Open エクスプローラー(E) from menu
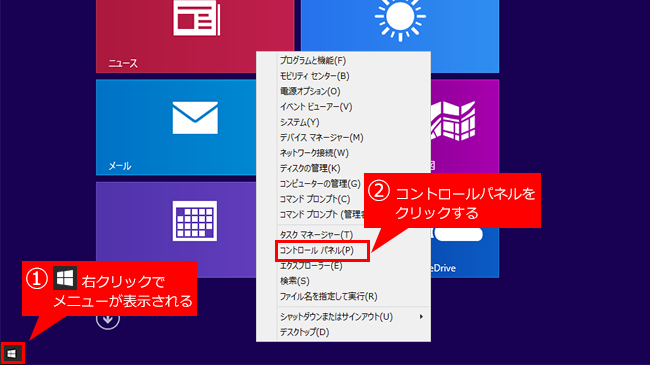 tap(343, 266)
